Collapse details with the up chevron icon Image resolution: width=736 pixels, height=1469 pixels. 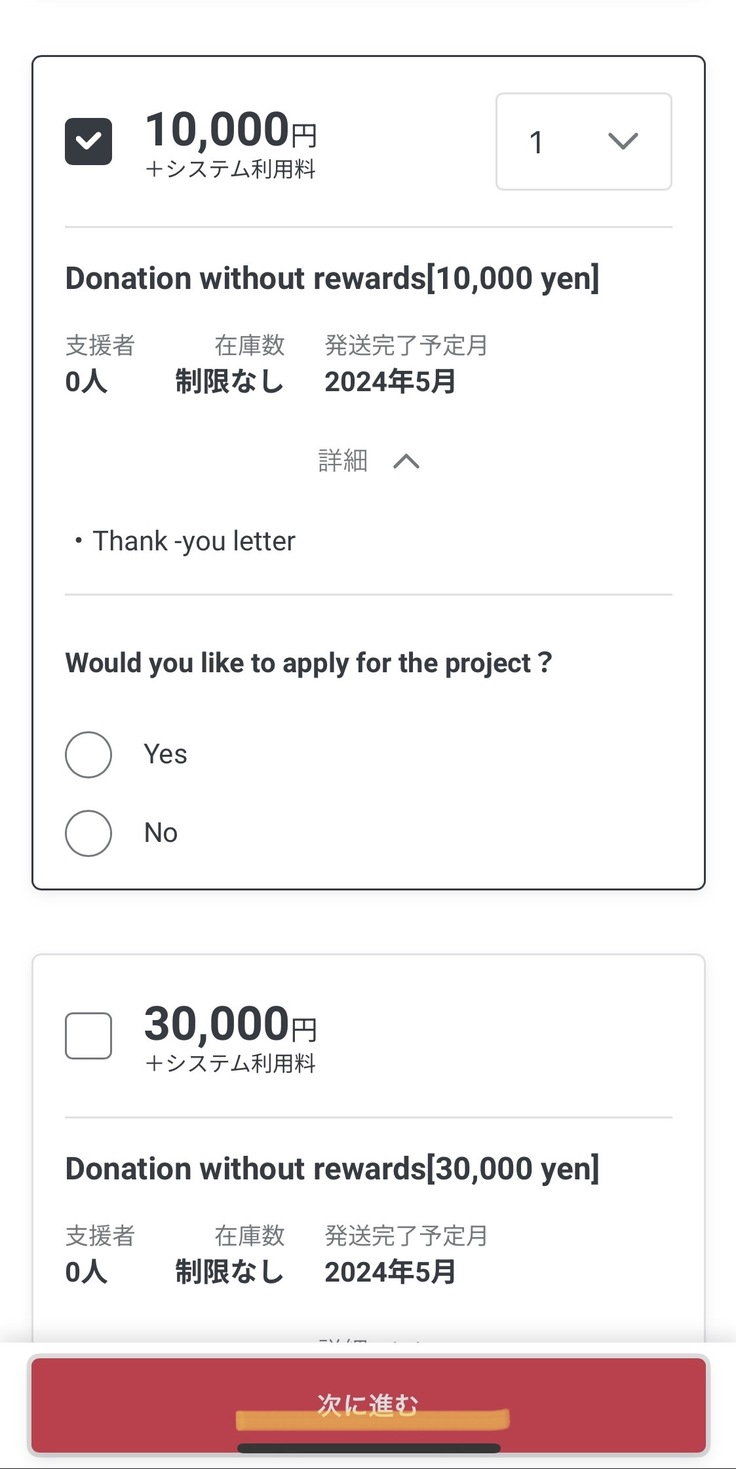406,461
